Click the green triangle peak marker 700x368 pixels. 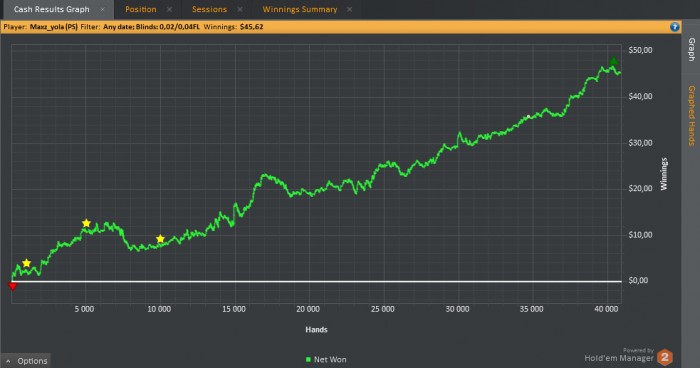coord(614,61)
